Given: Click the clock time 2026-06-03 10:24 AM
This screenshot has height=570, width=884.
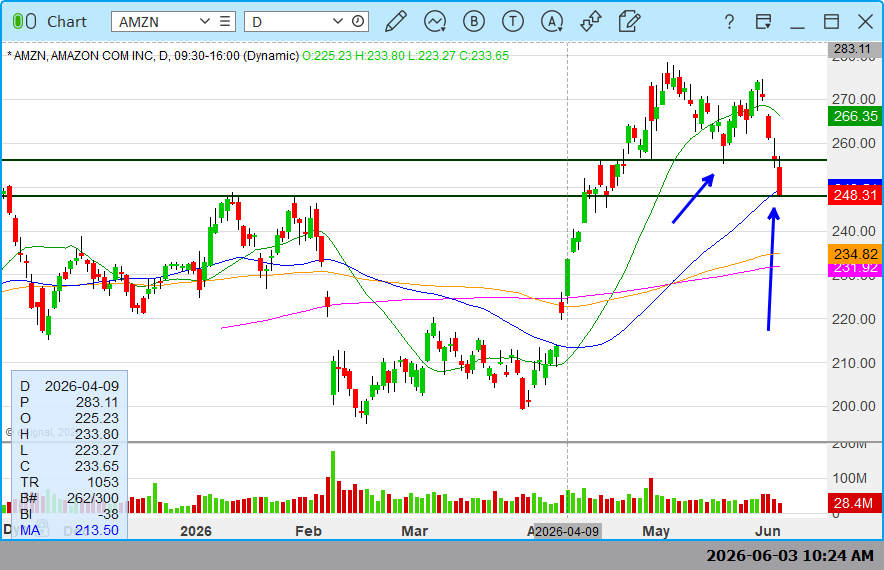Looking at the screenshot, I should [790, 556].
